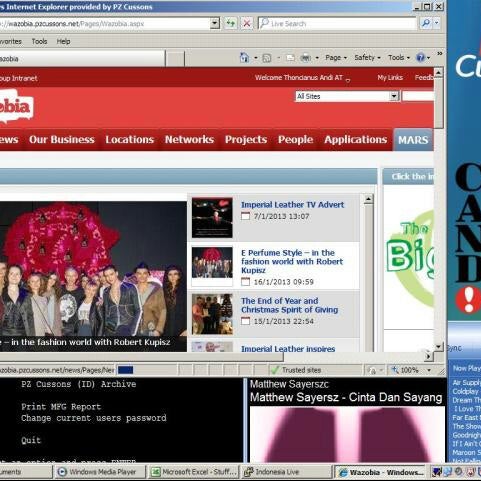Open the MARS navigation tab
The height and width of the screenshot is (481, 481).
pyautogui.click(x=413, y=140)
